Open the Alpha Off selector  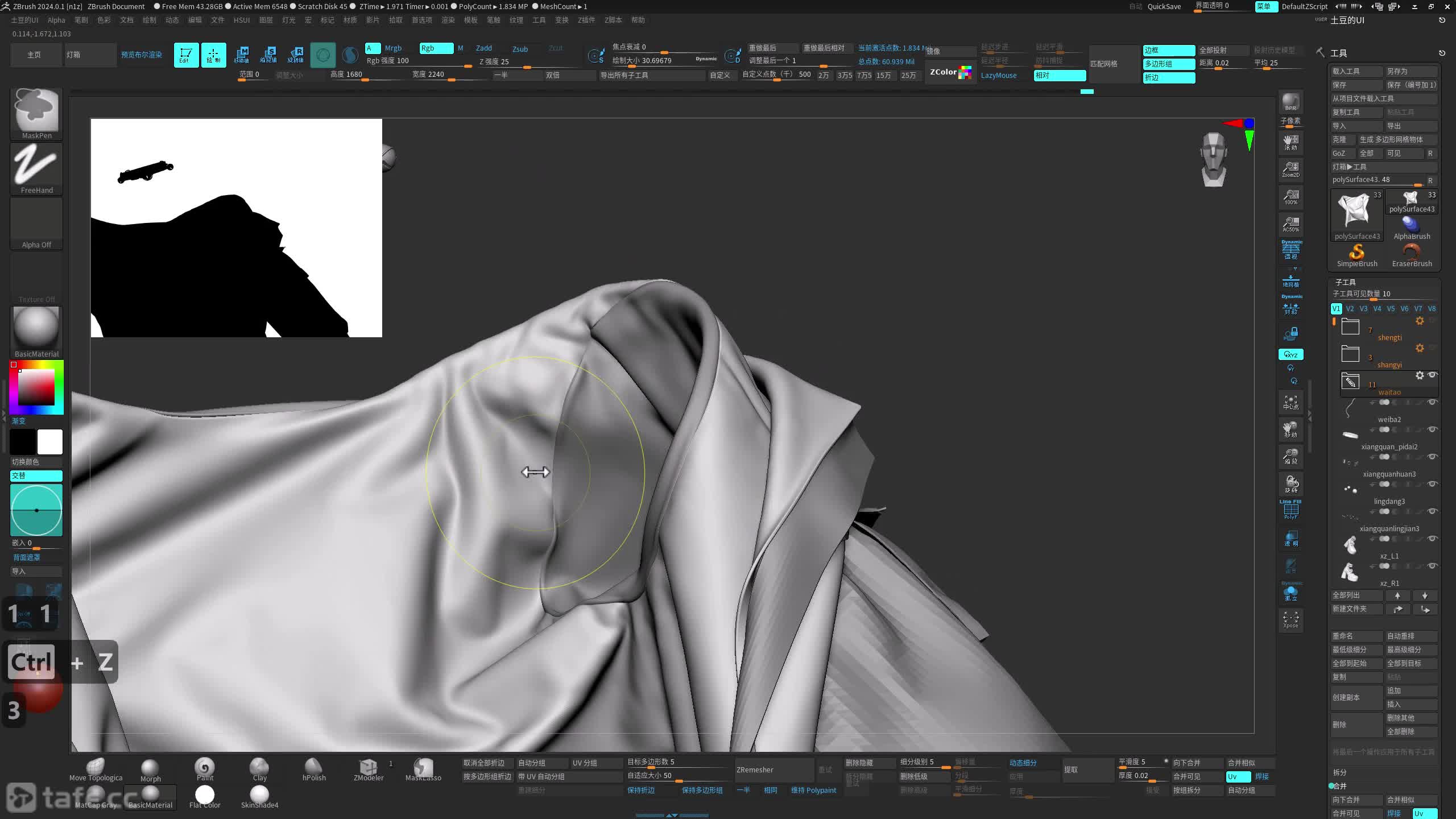coord(36,223)
